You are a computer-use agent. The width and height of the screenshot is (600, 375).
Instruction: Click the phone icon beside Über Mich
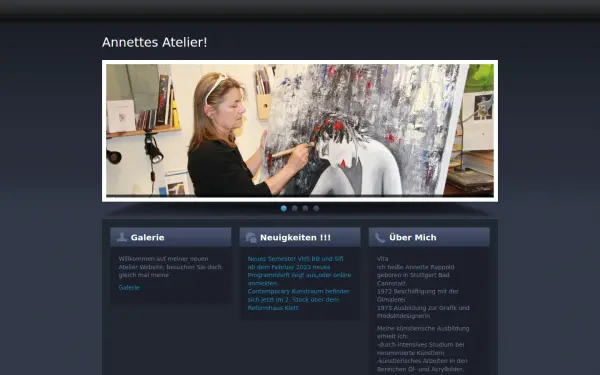click(x=380, y=238)
